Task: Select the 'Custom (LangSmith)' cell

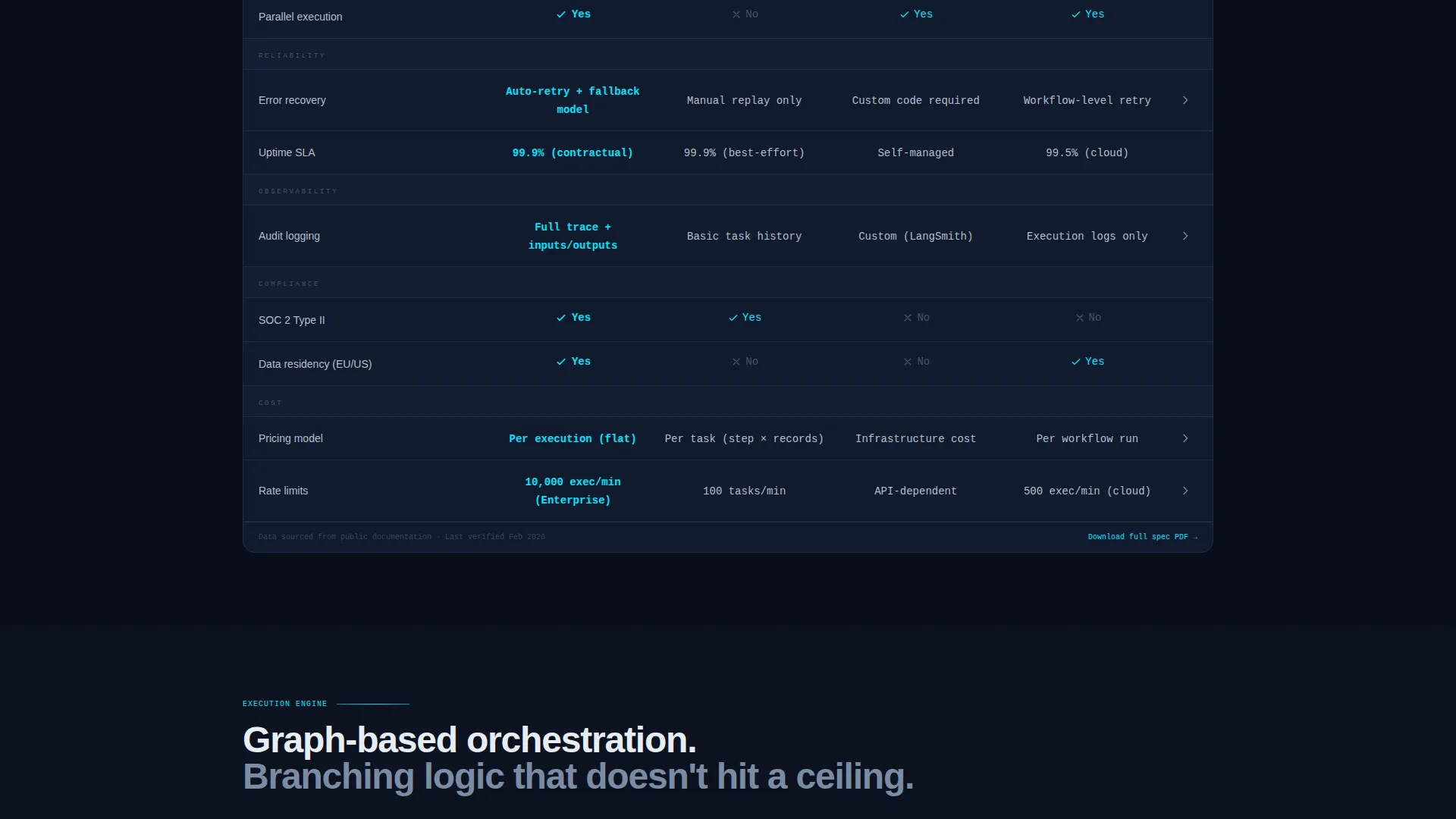Action: pos(915,236)
